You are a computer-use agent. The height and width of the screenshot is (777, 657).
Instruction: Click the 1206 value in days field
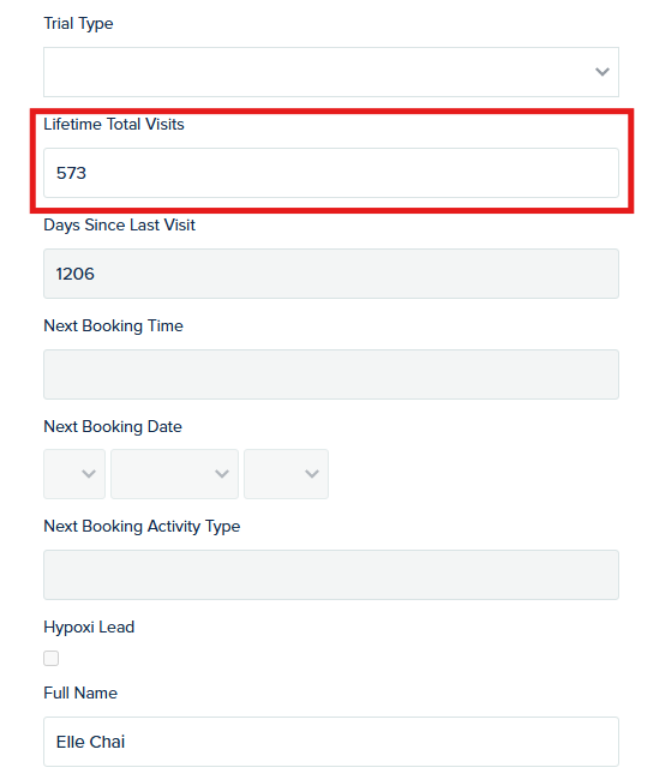75,274
